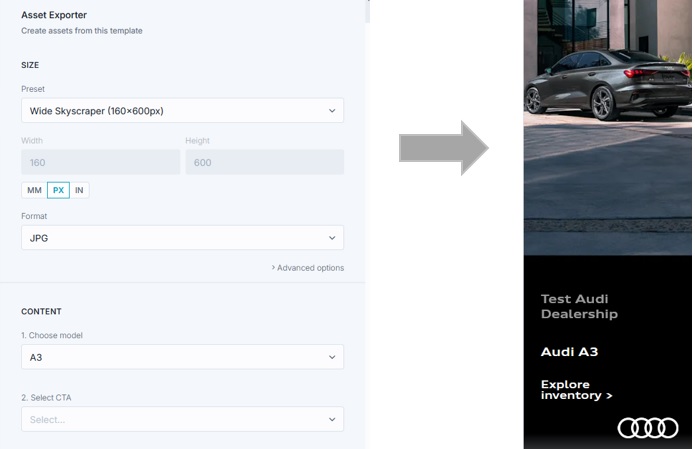Click the model dropdown chevron icon
Image resolution: width=695 pixels, height=449 pixels.
tap(332, 357)
